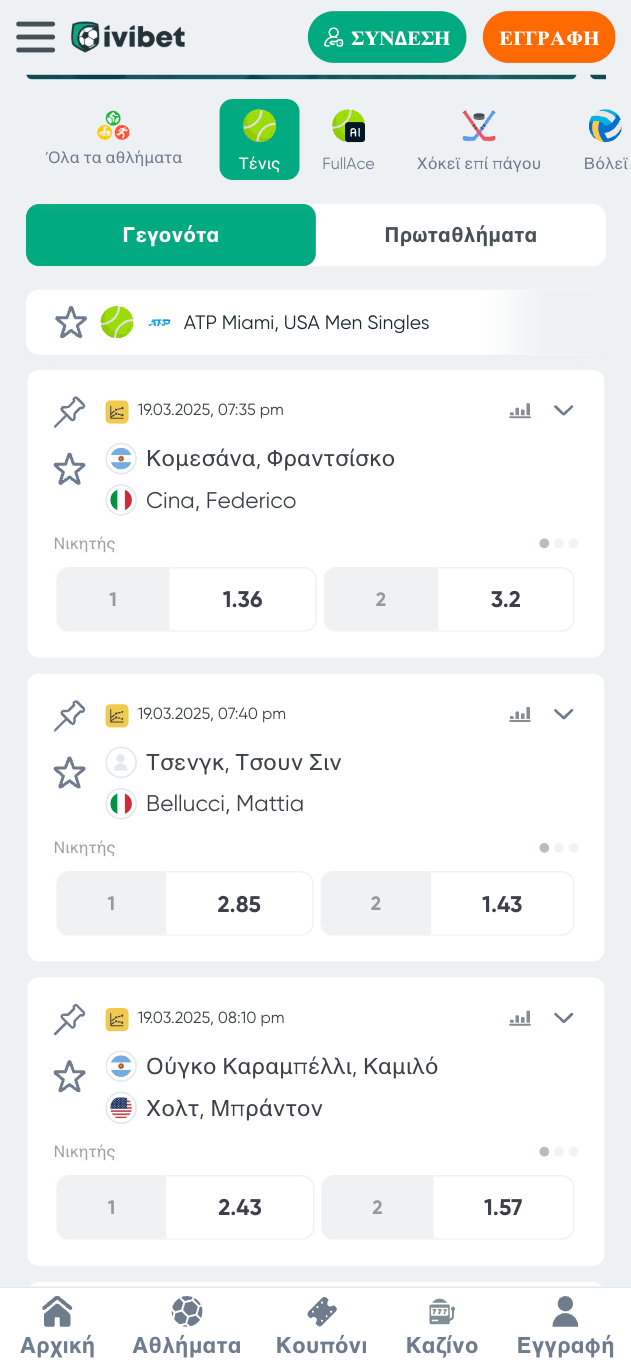
Task: Favorite the ATP Miami tournament star
Action: coord(70,323)
